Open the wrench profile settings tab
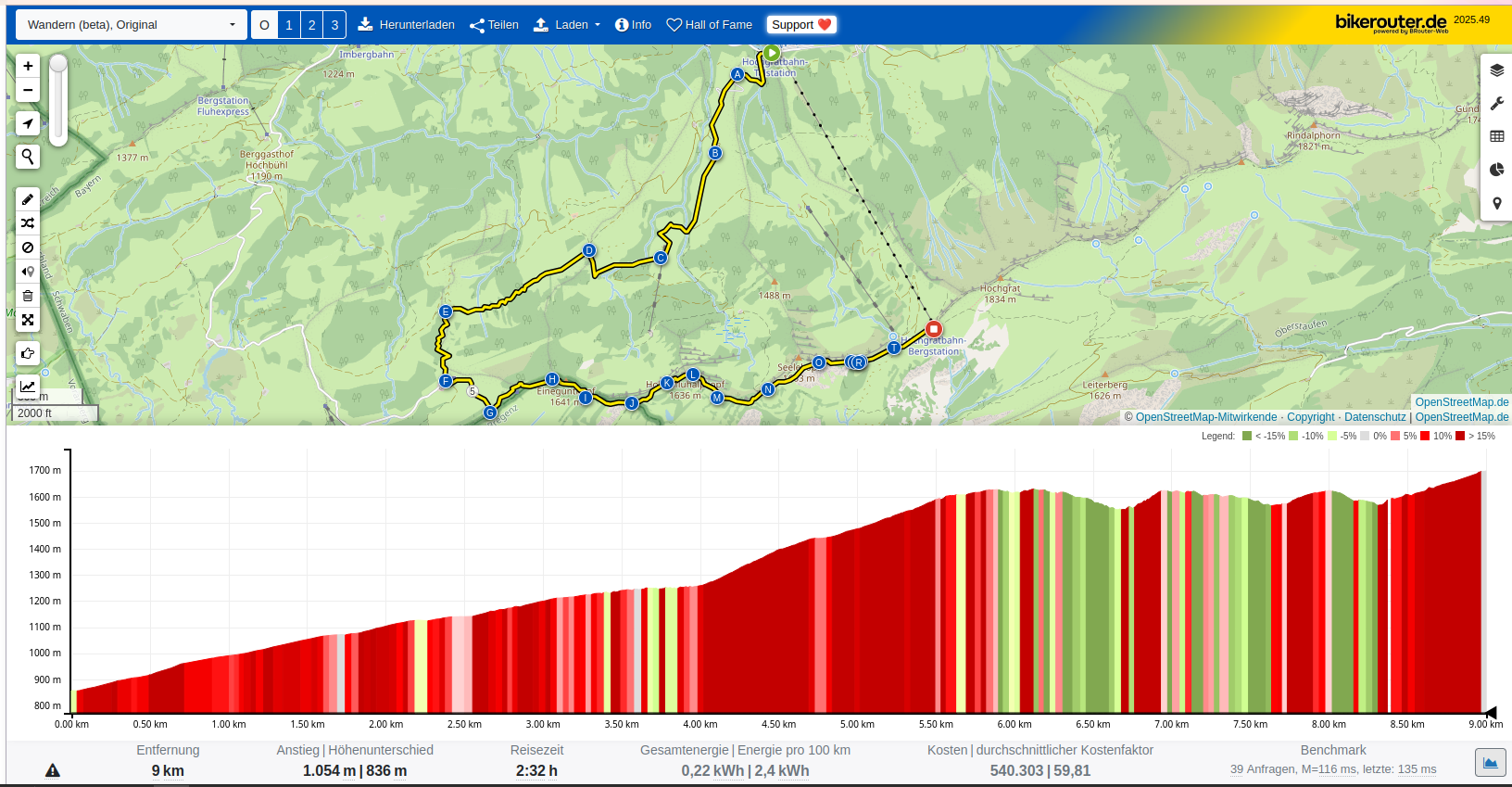 pyautogui.click(x=1496, y=104)
